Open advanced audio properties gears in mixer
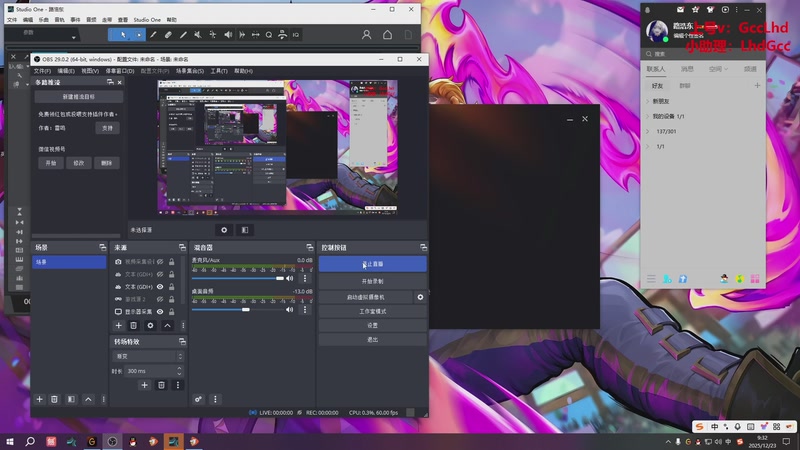Viewport: 800px width, 450px height. (198, 399)
